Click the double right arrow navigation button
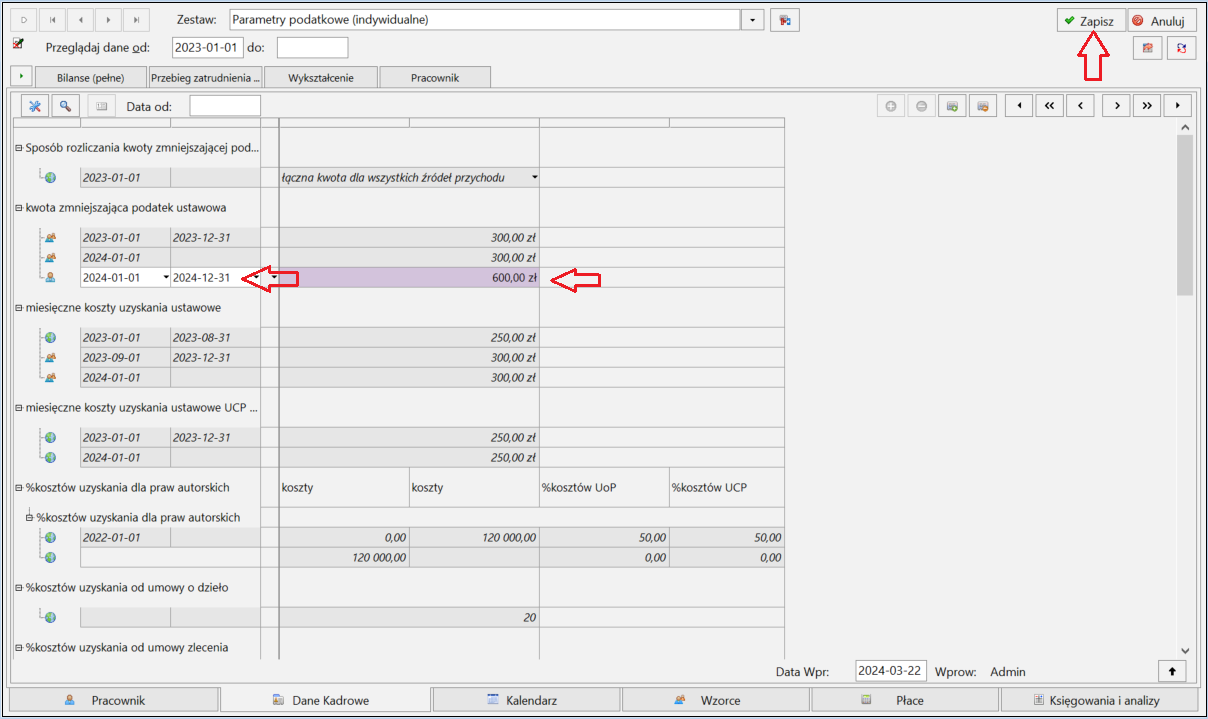This screenshot has width=1208, height=719. (1147, 106)
